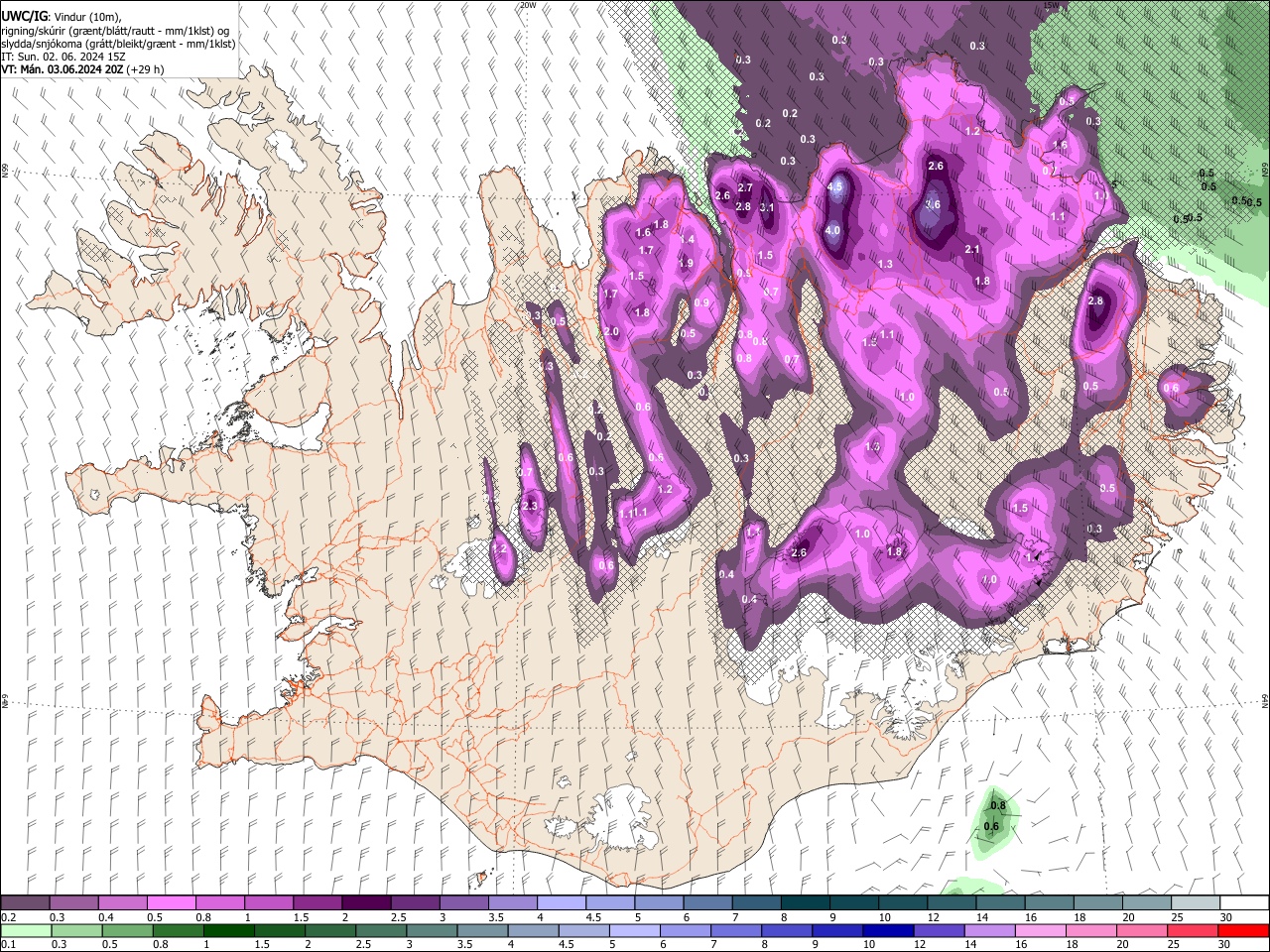Click the white swatch labeled 30 in the upper legend row

(1245, 902)
